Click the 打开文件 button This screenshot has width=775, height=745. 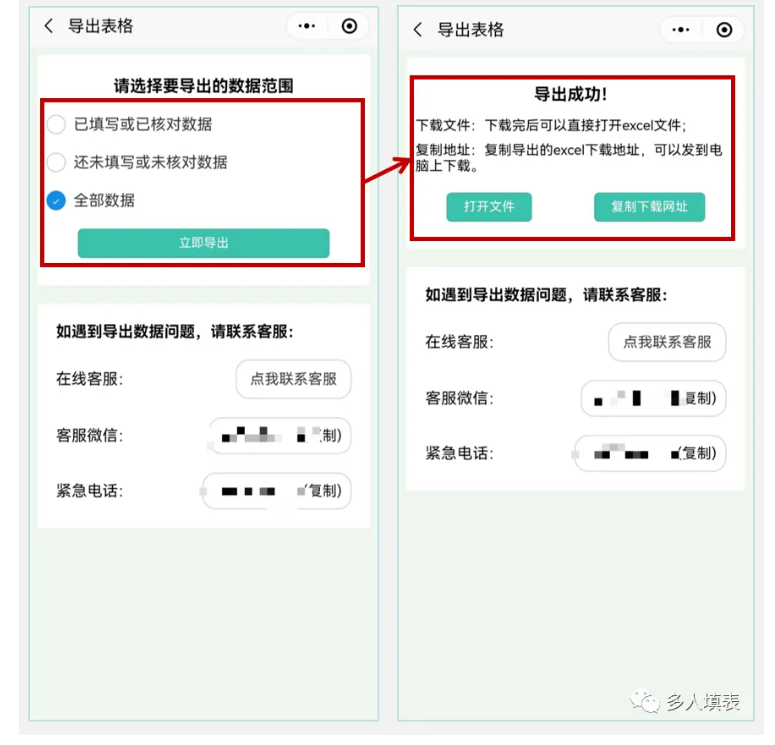click(x=489, y=207)
